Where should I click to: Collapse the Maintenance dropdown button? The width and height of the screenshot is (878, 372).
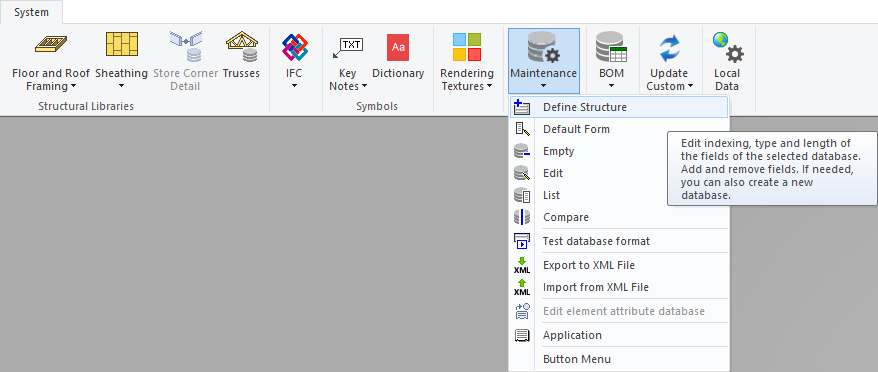click(544, 61)
